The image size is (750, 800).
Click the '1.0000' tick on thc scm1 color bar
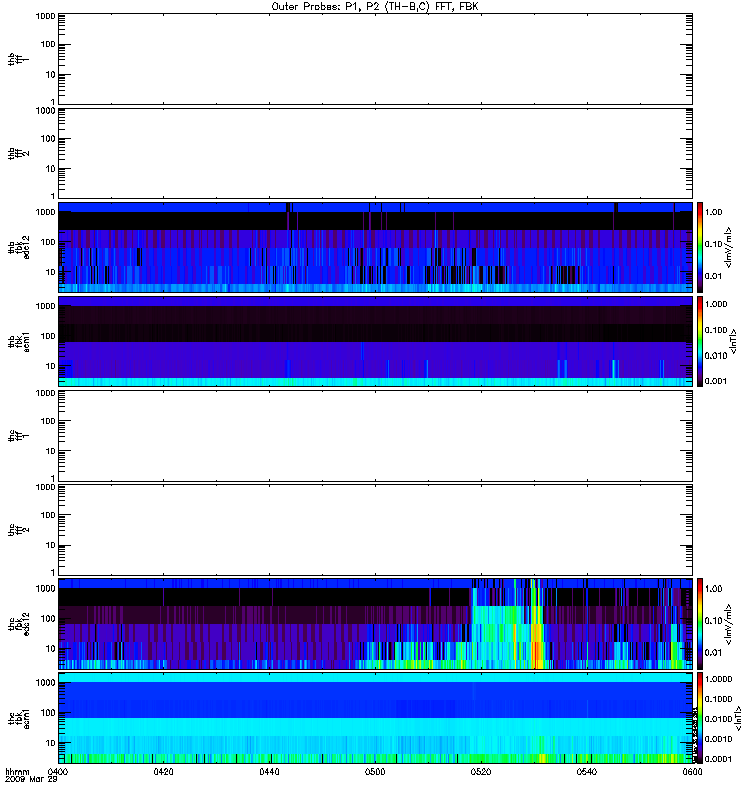pyautogui.click(x=718, y=679)
